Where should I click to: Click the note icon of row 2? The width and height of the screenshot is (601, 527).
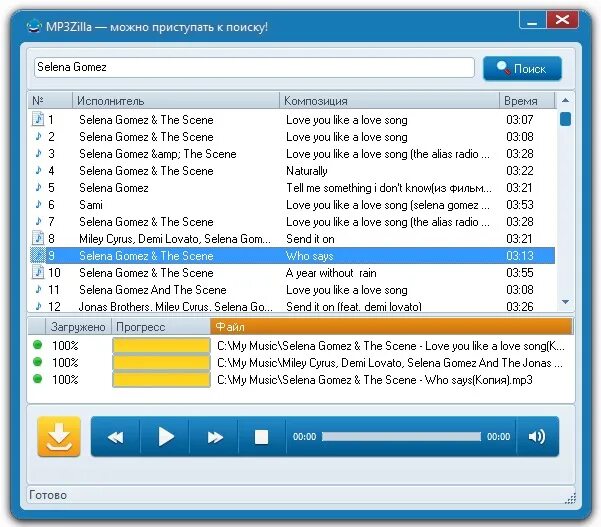[38, 136]
